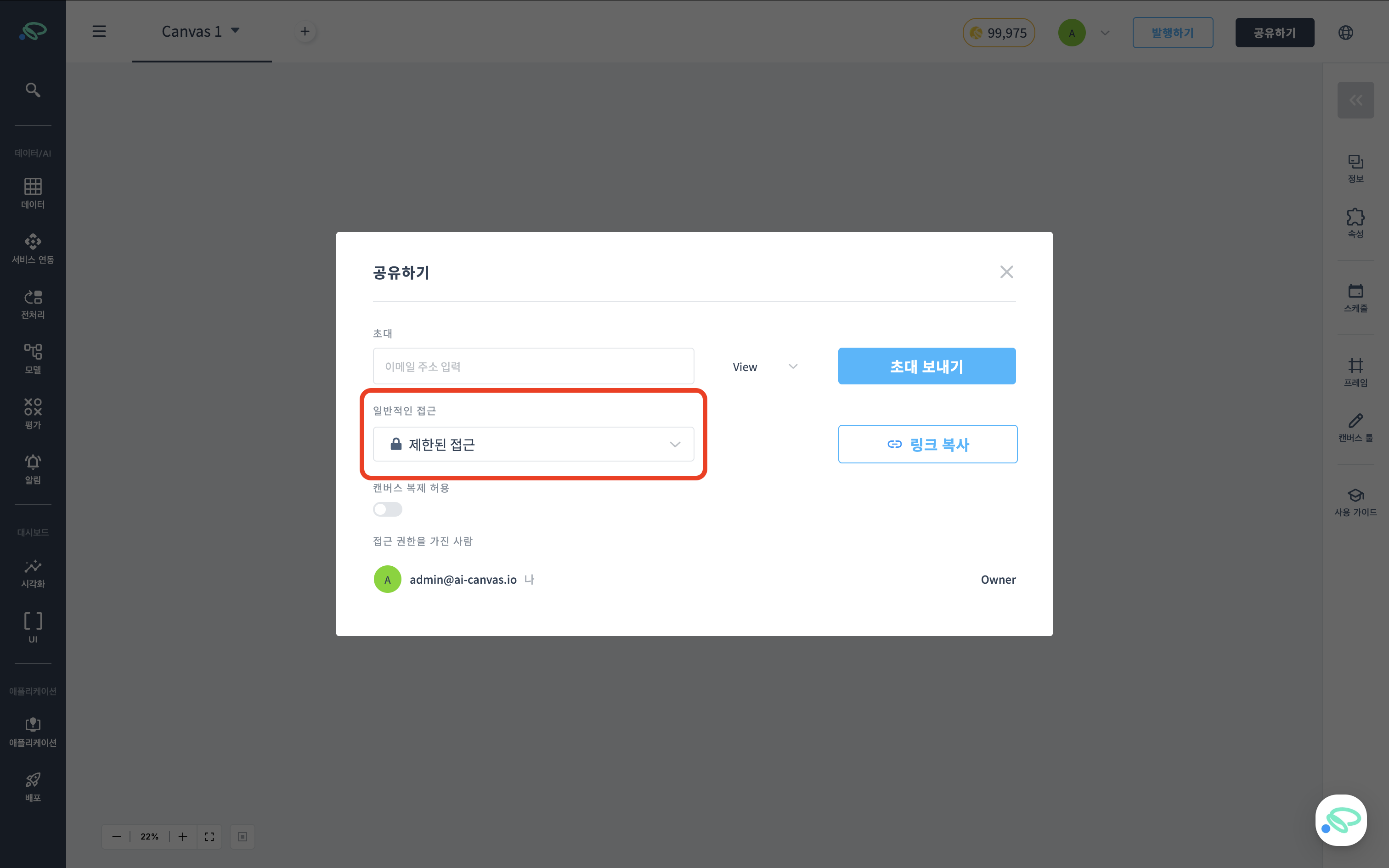Open the View permission dropdown

(x=764, y=366)
